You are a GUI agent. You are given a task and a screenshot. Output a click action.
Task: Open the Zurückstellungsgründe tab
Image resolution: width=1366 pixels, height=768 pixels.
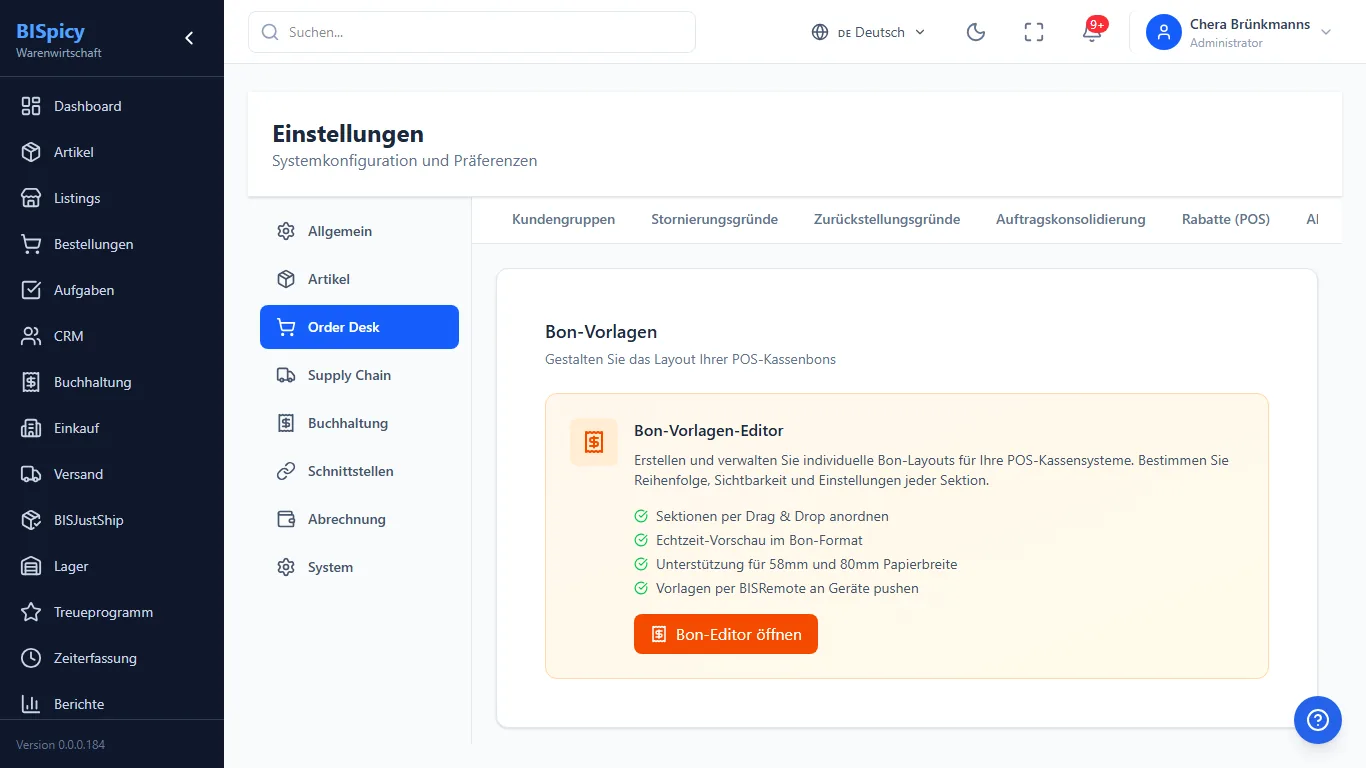[887, 219]
